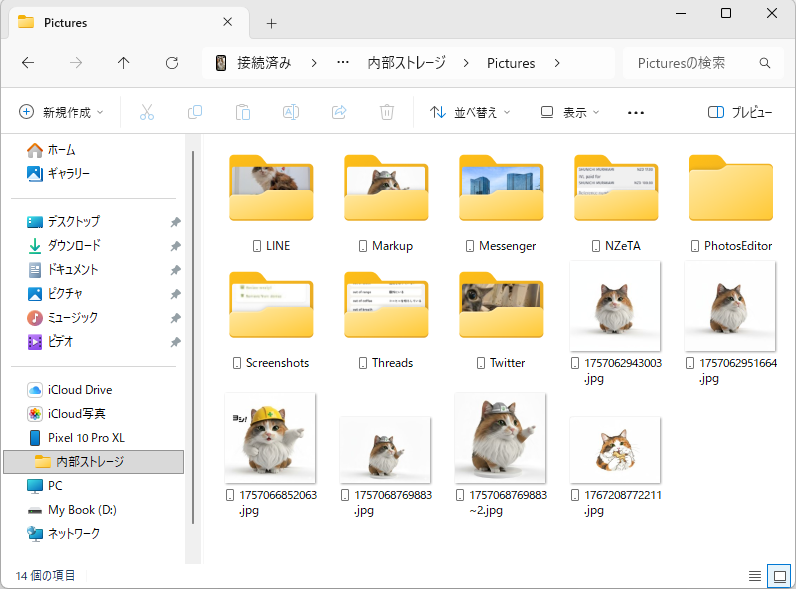Select the NZeTA folder

tap(616, 203)
